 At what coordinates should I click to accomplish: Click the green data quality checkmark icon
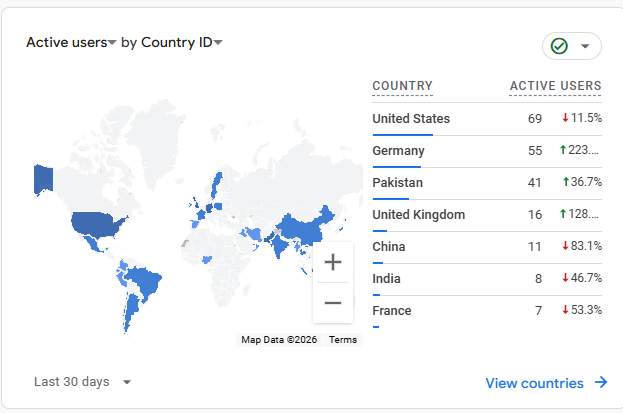[x=559, y=46]
